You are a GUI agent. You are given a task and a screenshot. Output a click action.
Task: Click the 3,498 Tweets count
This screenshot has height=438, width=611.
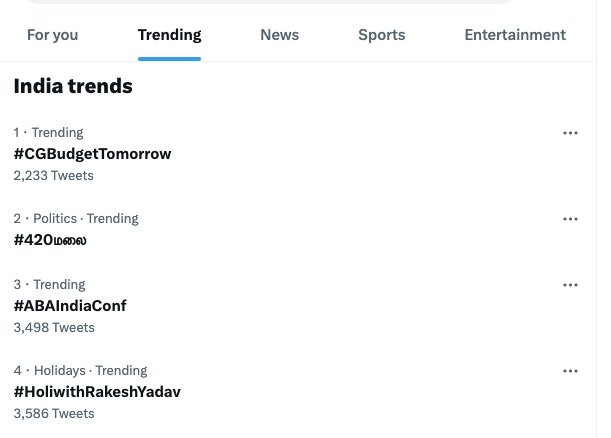tap(54, 327)
